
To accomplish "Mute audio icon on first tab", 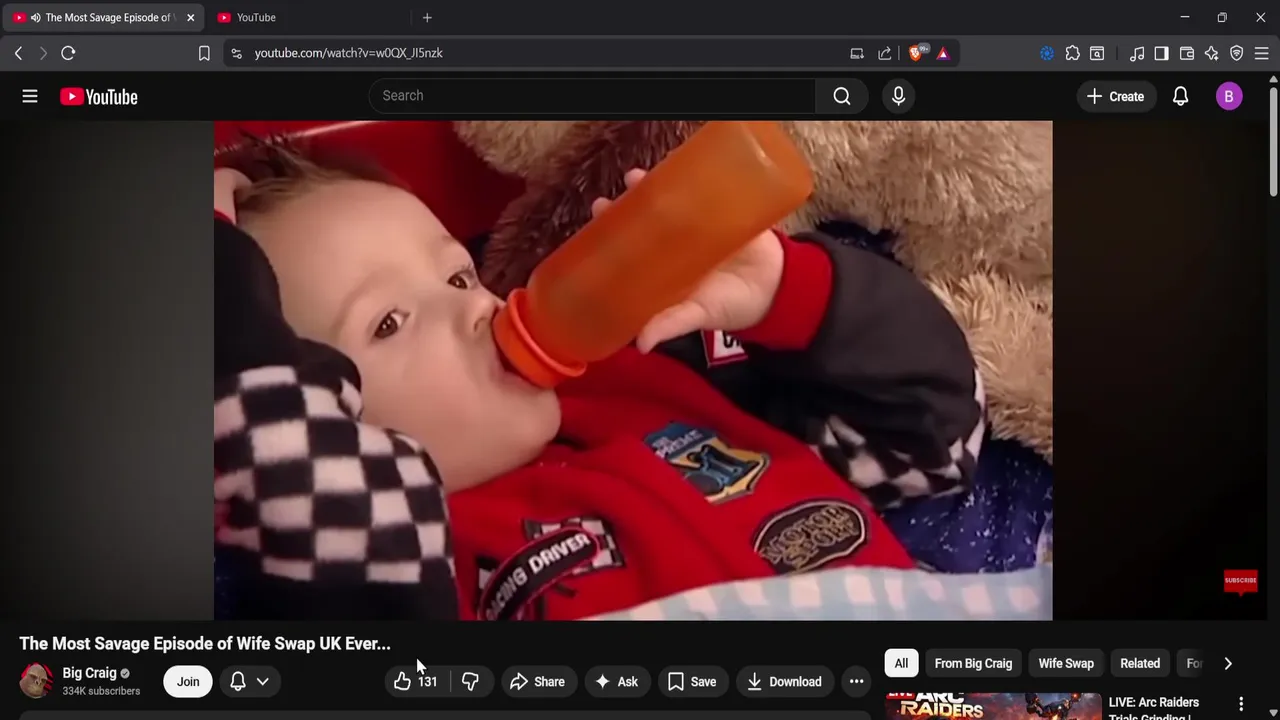I will pos(35,17).
